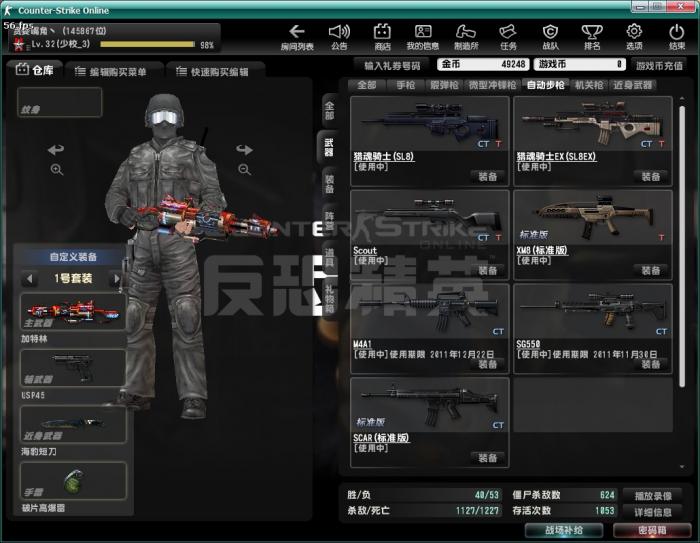Click the scroll down arrow of weapon list

(682, 467)
